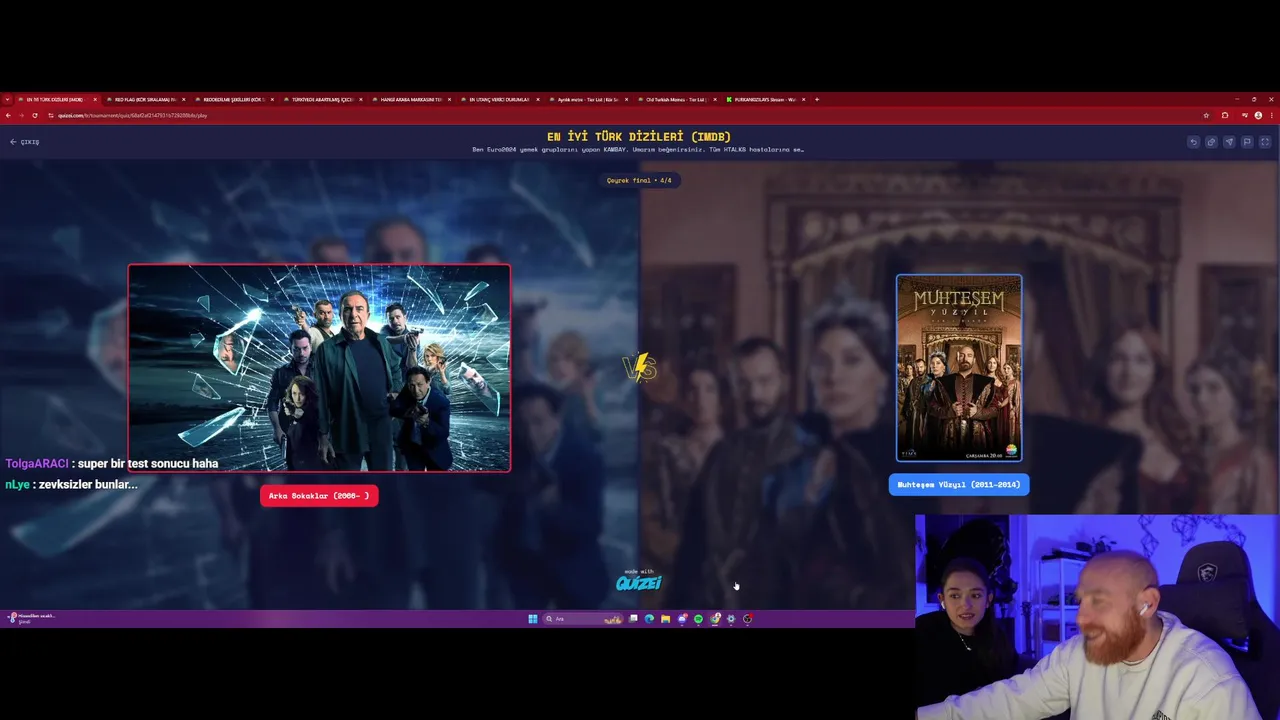This screenshot has height=720, width=1280.
Task: Click the taskbar search box
Action: pos(583,619)
